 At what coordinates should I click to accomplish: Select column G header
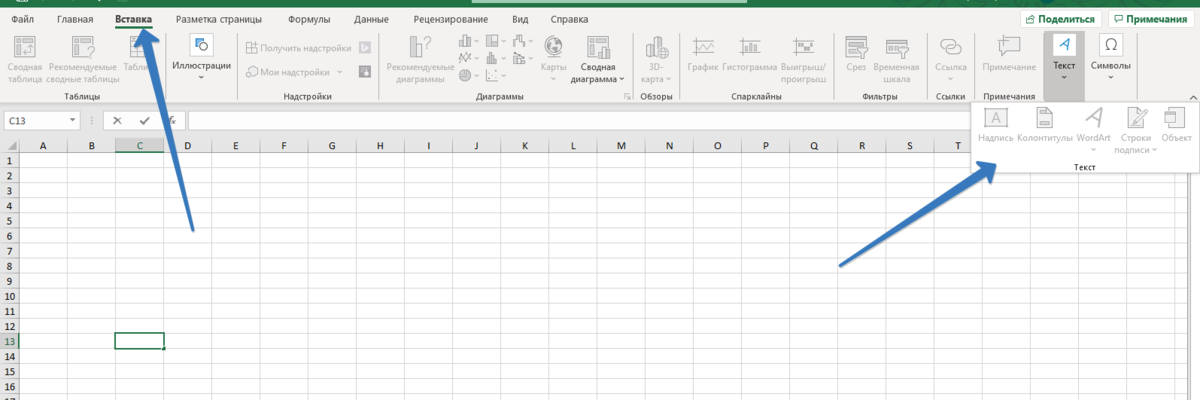(332, 146)
